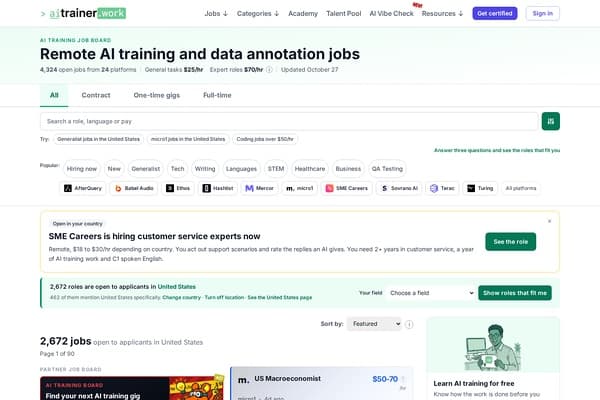Click Turn off location link
The width and height of the screenshot is (600, 400).
click(x=224, y=297)
